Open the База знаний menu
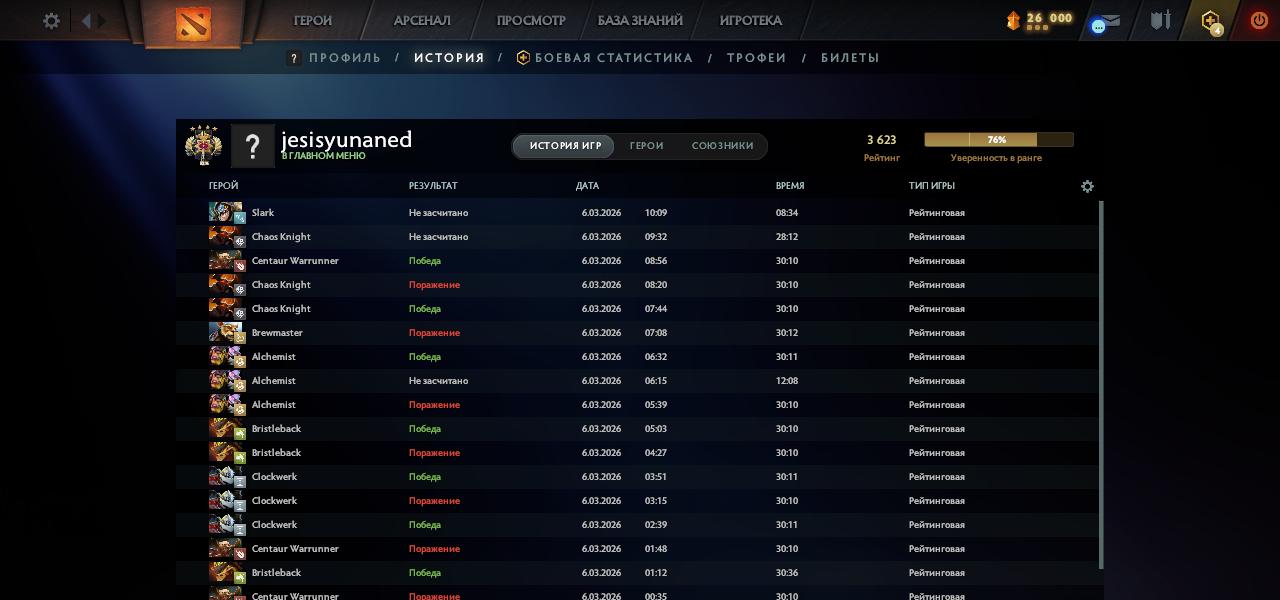The image size is (1280, 600). [x=640, y=21]
